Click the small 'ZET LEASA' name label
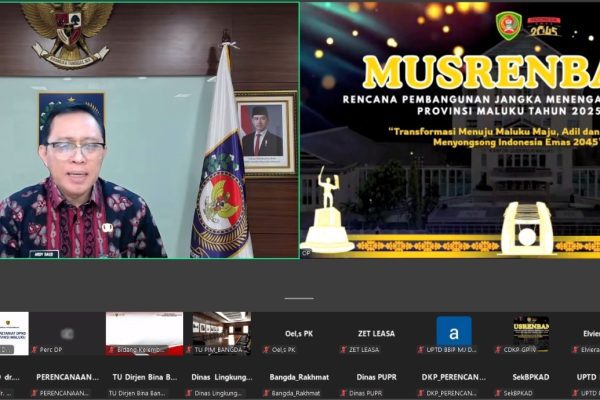Image resolution: width=600 pixels, height=400 pixels. tap(364, 349)
